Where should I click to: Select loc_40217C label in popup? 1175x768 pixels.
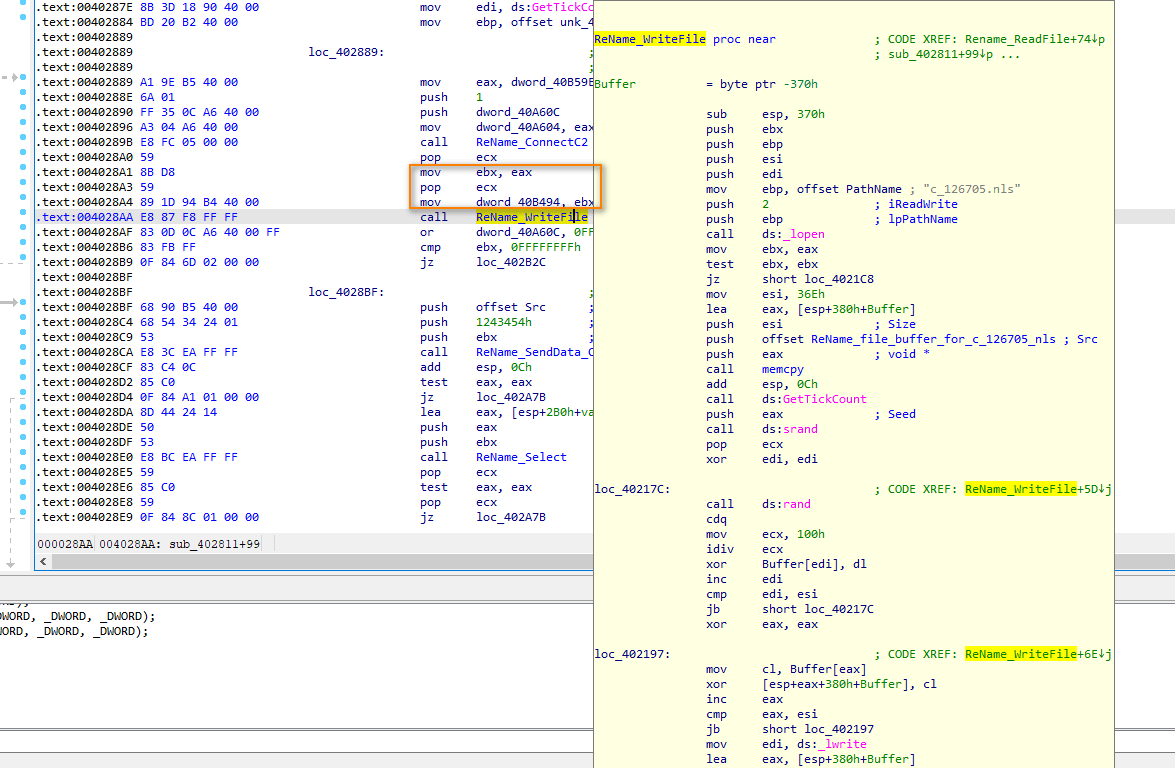(632, 489)
